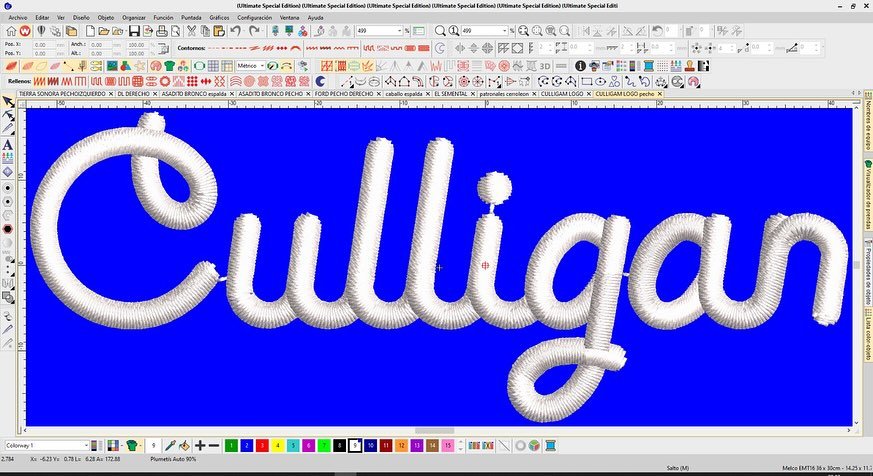This screenshot has width=873, height=476.
Task: Expand the Colorway 1 dropdown
Action: [x=86, y=445]
